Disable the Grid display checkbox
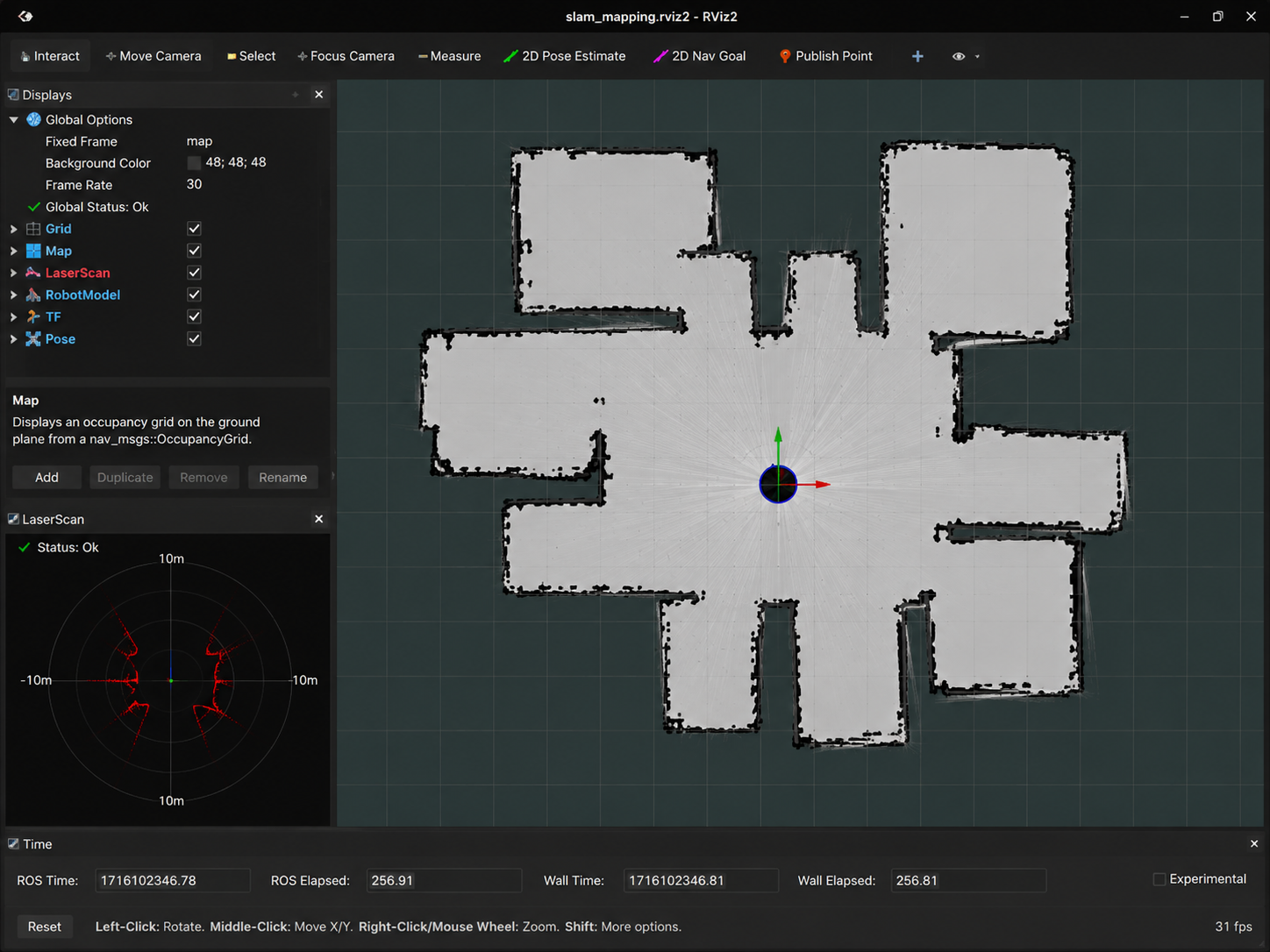This screenshot has width=1270, height=952. click(194, 229)
